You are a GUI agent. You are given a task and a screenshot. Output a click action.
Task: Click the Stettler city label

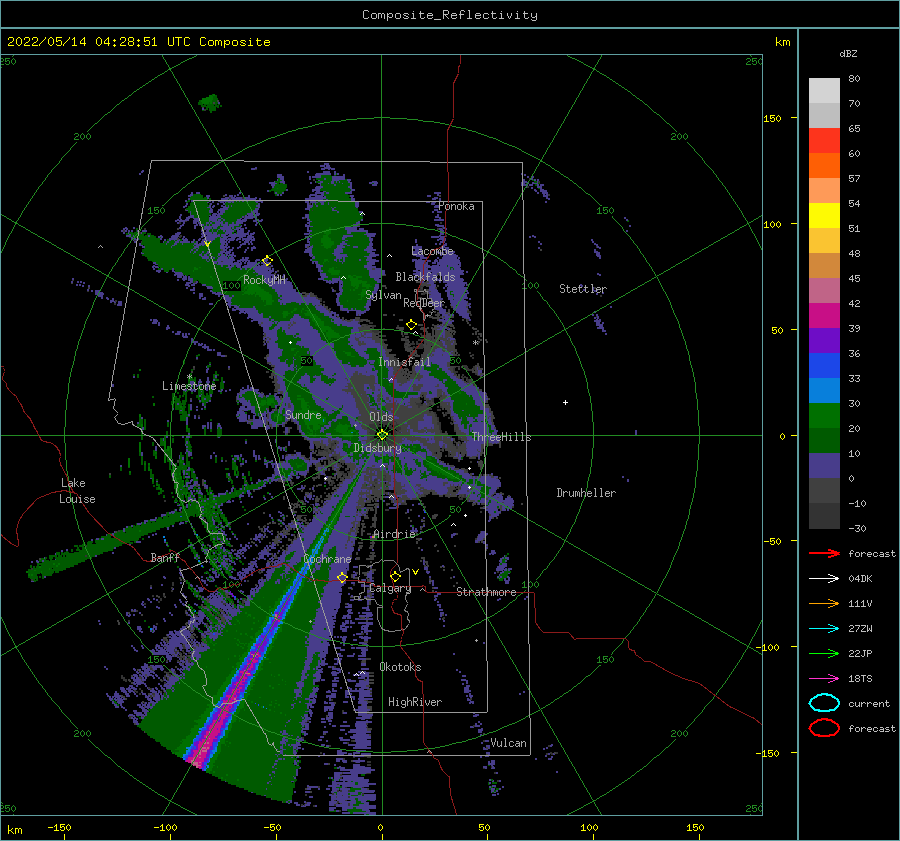[583, 289]
